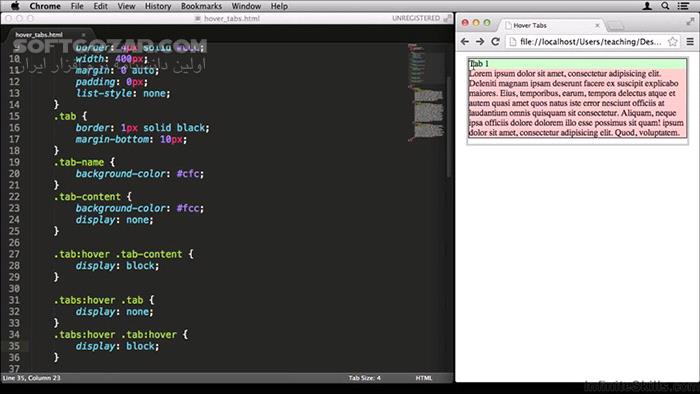This screenshot has width=700, height=394.
Task: Open Spotlight search in the menu bar
Action: (x=665, y=6)
